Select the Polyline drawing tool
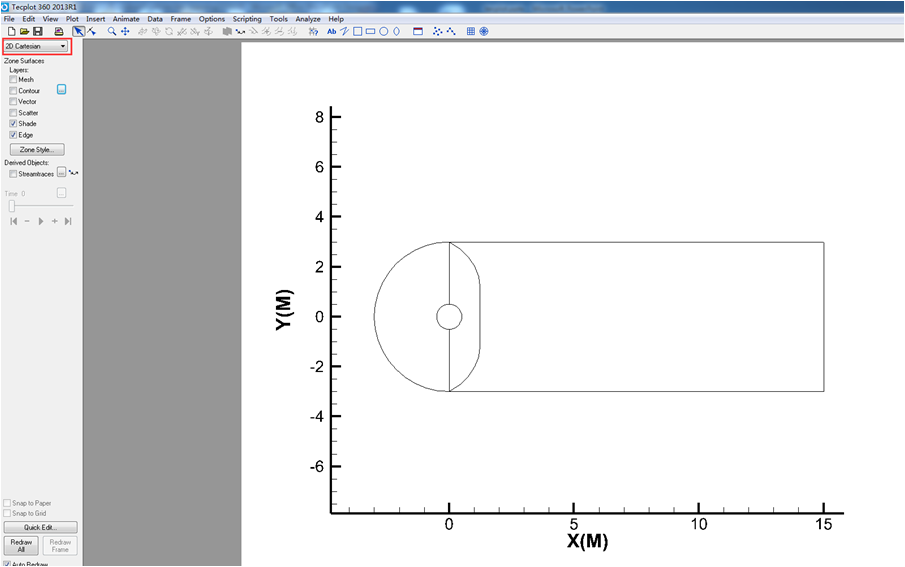This screenshot has height=567, width=905. (345, 31)
